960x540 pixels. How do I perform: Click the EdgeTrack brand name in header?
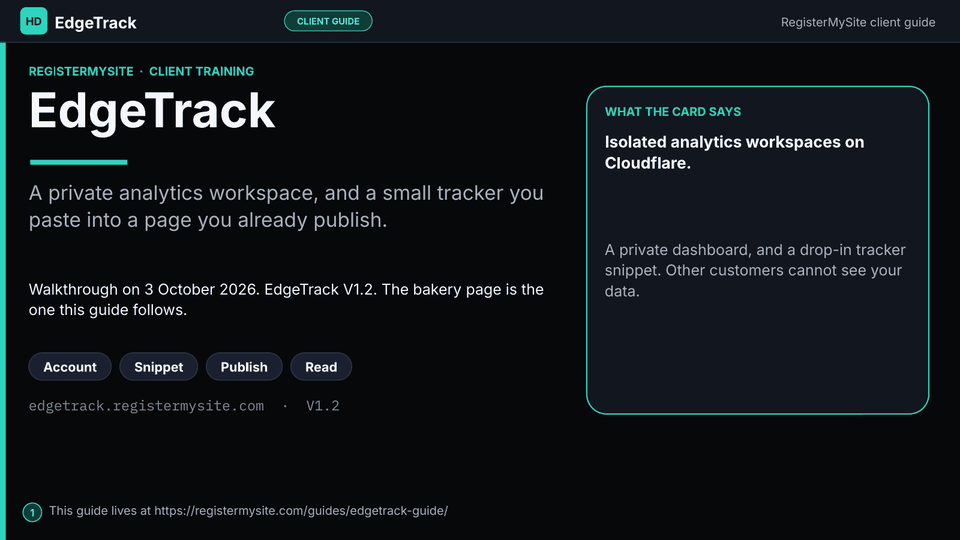tap(96, 23)
